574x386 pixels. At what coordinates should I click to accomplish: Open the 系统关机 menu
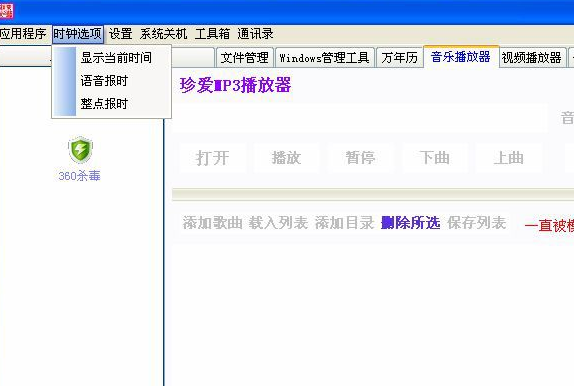click(163, 34)
